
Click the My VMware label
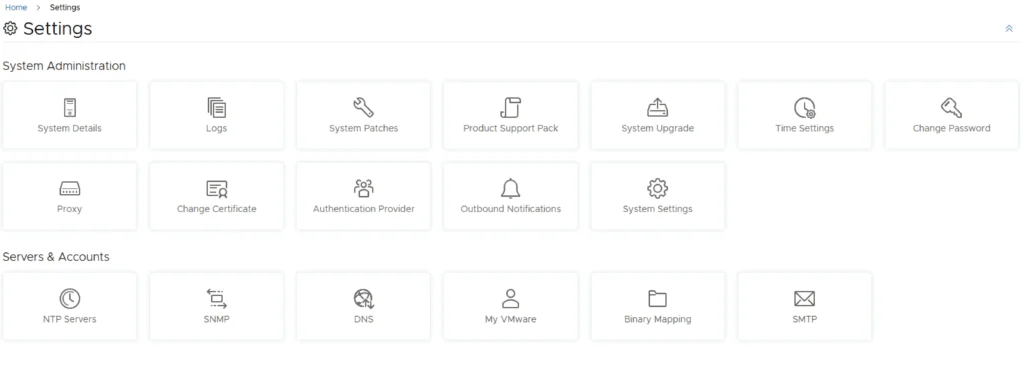click(511, 320)
